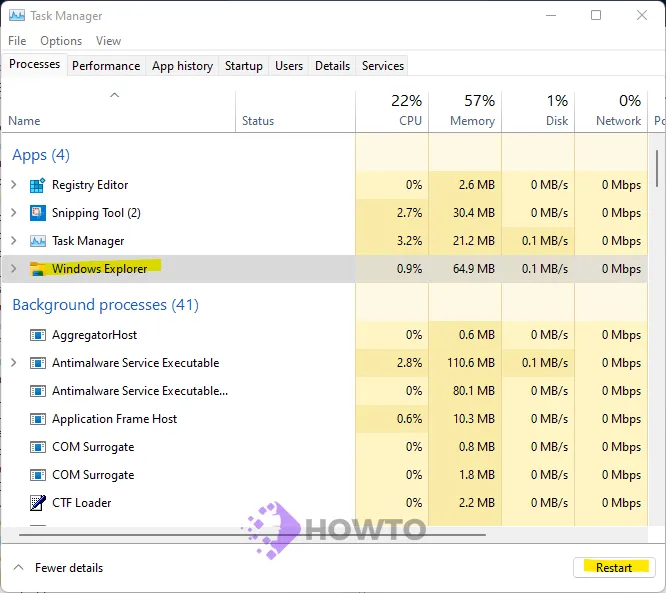
Task: Expand the Task Manager process entry
Action: tap(14, 241)
